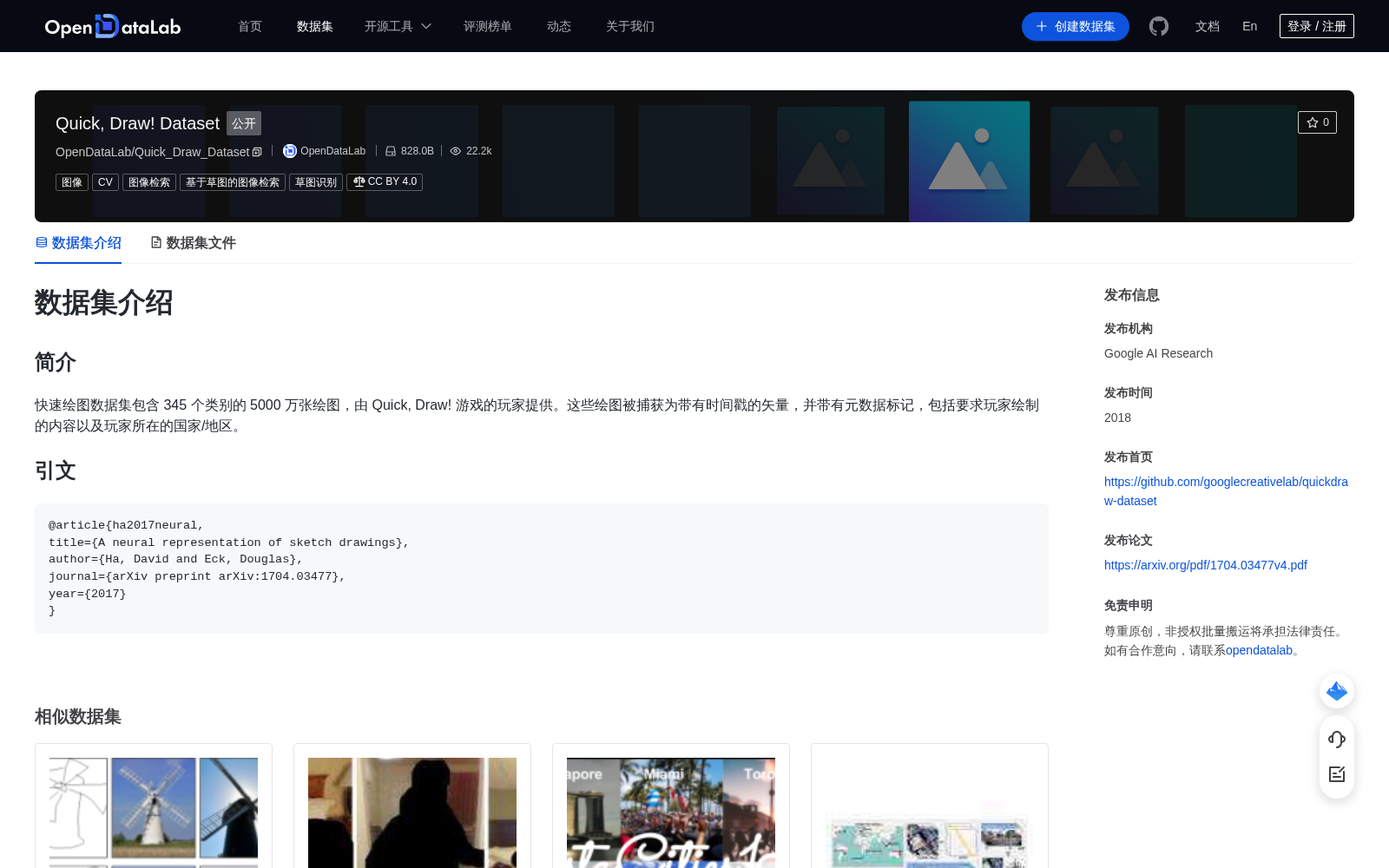Screen dimensions: 1389x868
Task: Open 关于我们 navigation item
Action: click(x=630, y=26)
